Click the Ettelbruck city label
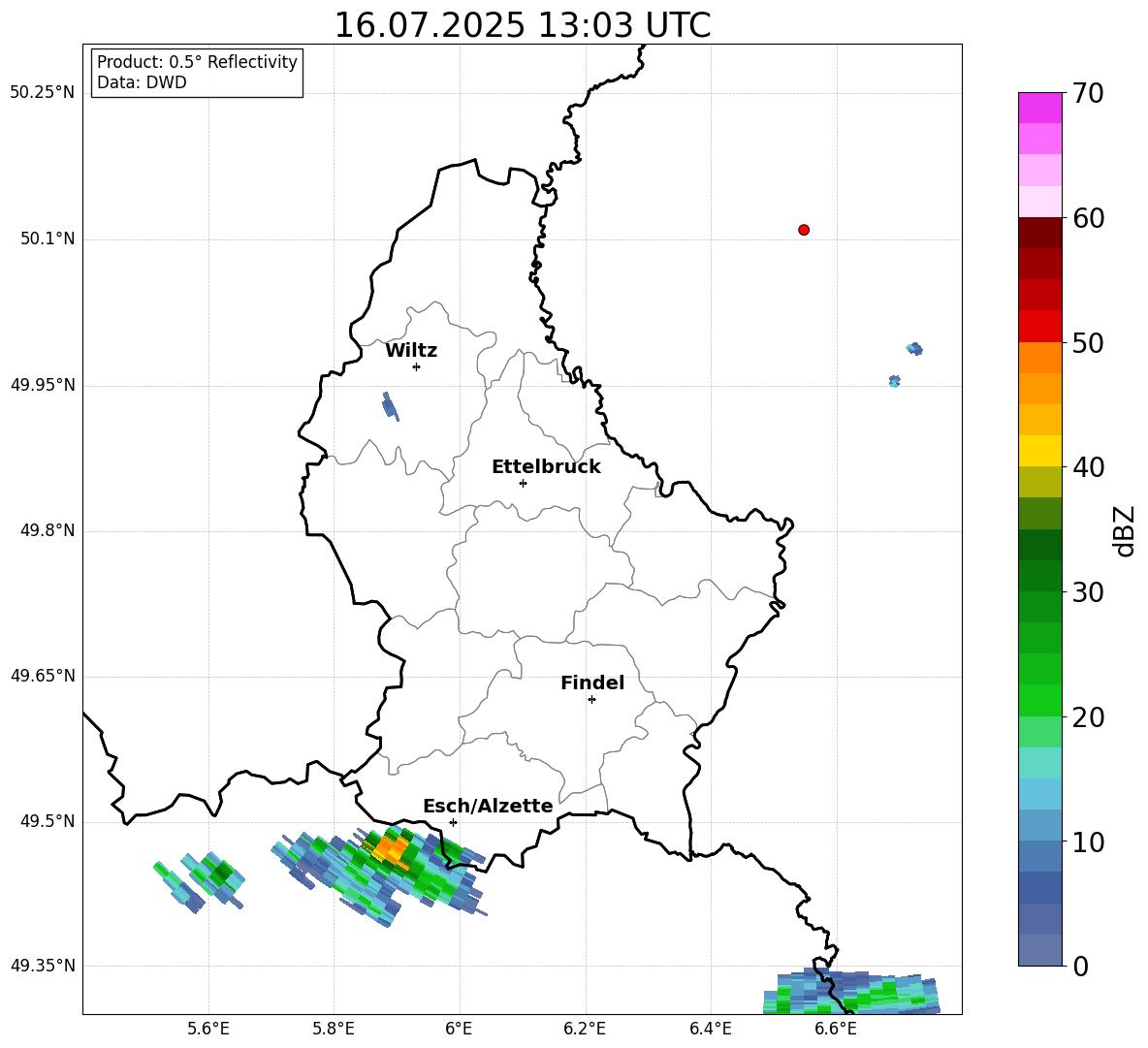 click(x=546, y=467)
